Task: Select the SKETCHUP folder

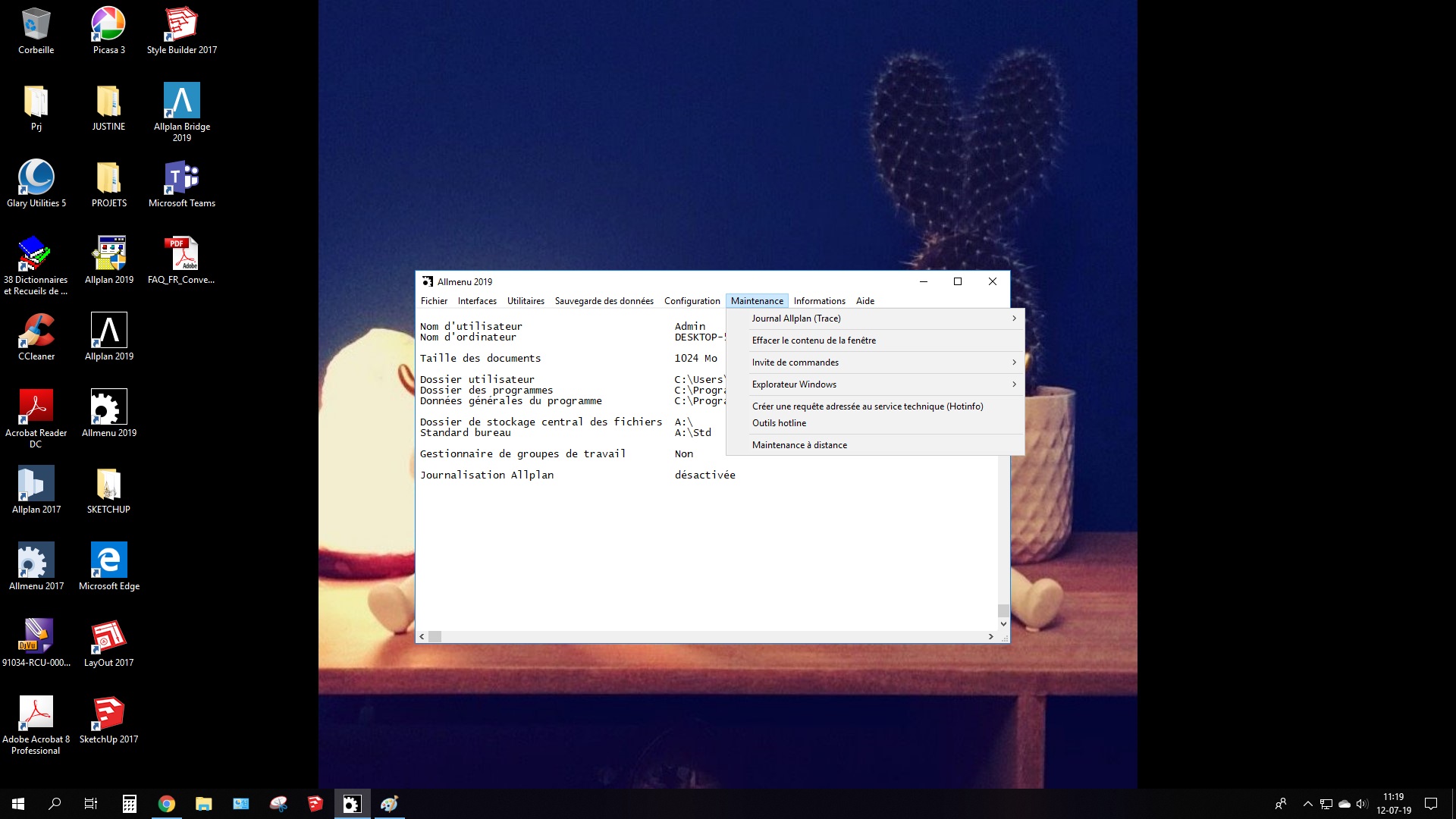Action: [108, 491]
